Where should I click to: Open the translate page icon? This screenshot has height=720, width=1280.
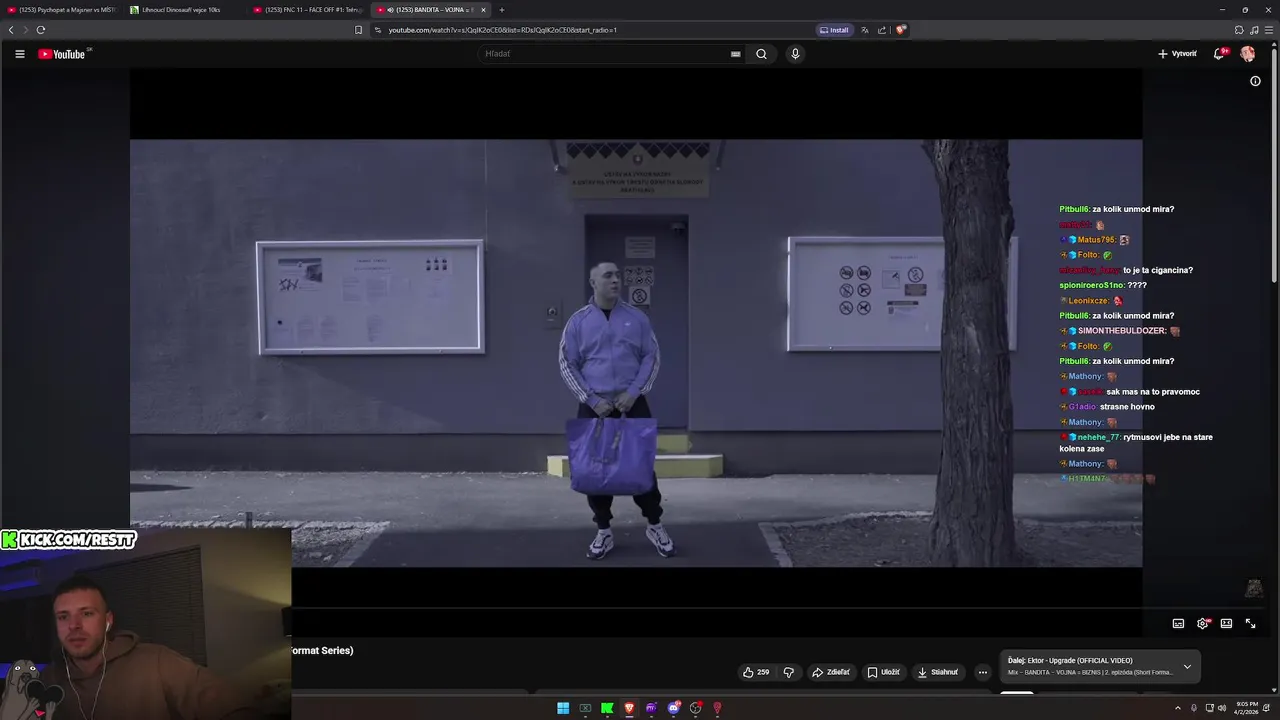[865, 30]
